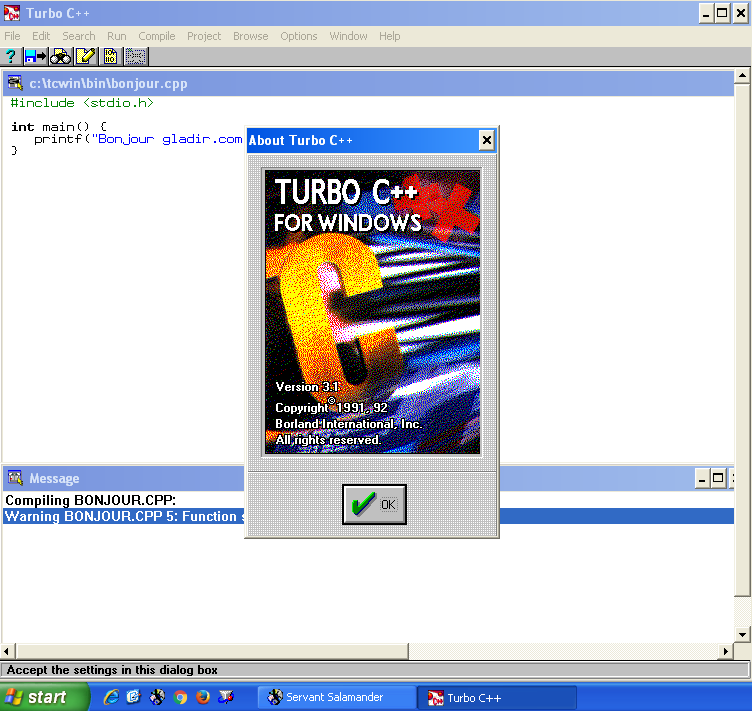Maximize the Turbo C++ main window
752x711 pixels.
coord(722,13)
